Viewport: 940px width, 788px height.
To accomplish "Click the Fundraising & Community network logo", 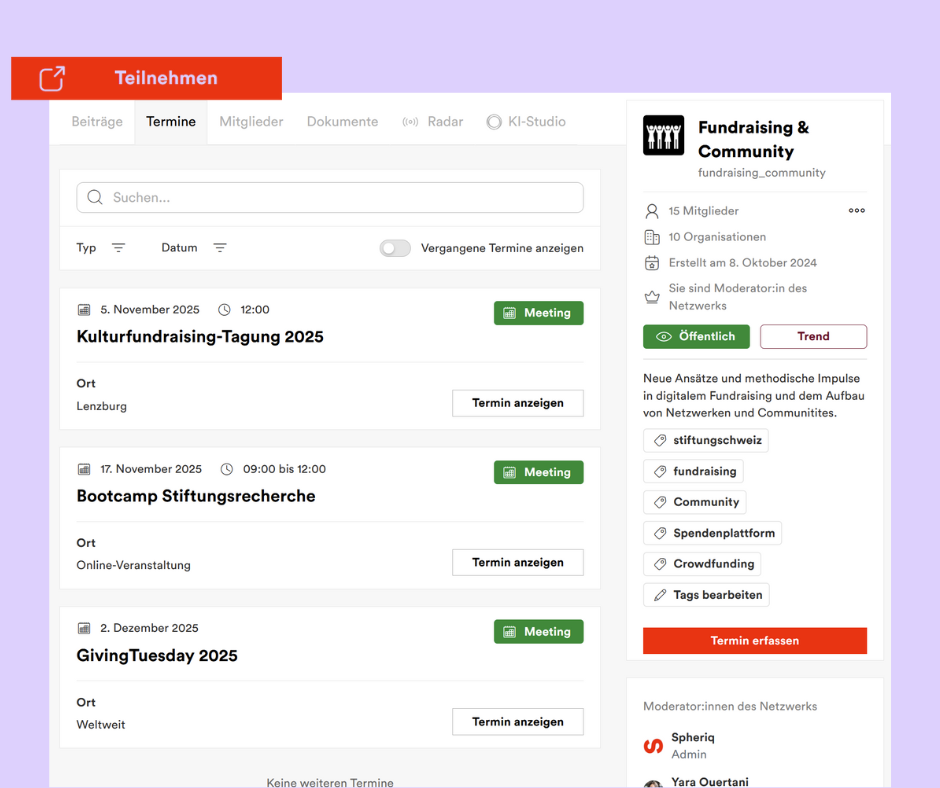I will (664, 135).
